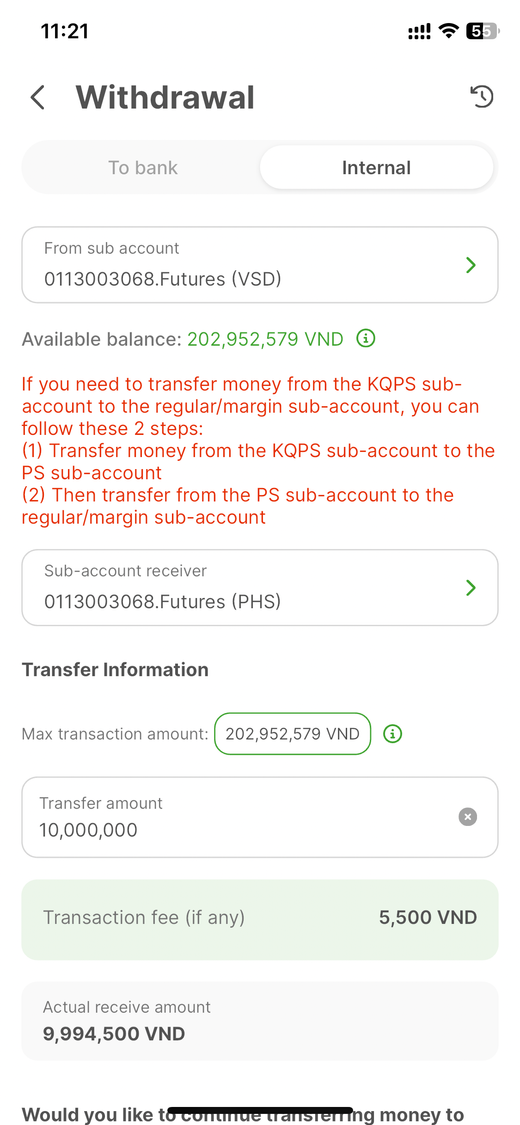Viewport: 520px width, 1125px height.
Task: Open the withdrawal history clock icon
Action: tap(482, 96)
